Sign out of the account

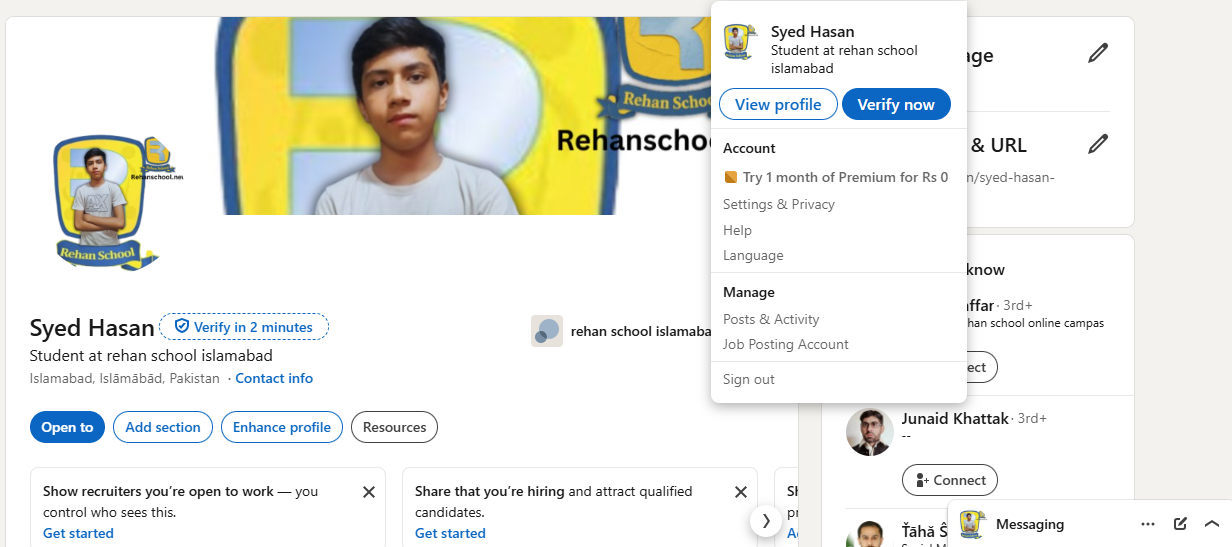tap(749, 379)
